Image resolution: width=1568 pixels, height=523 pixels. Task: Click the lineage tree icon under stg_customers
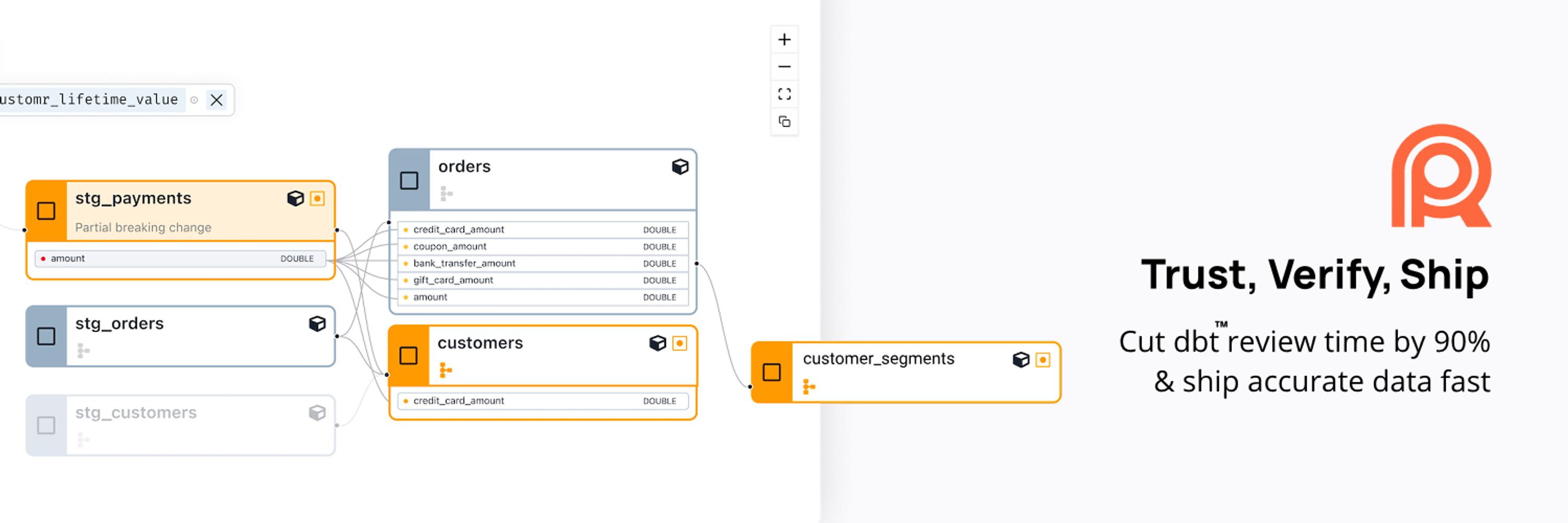point(84,440)
